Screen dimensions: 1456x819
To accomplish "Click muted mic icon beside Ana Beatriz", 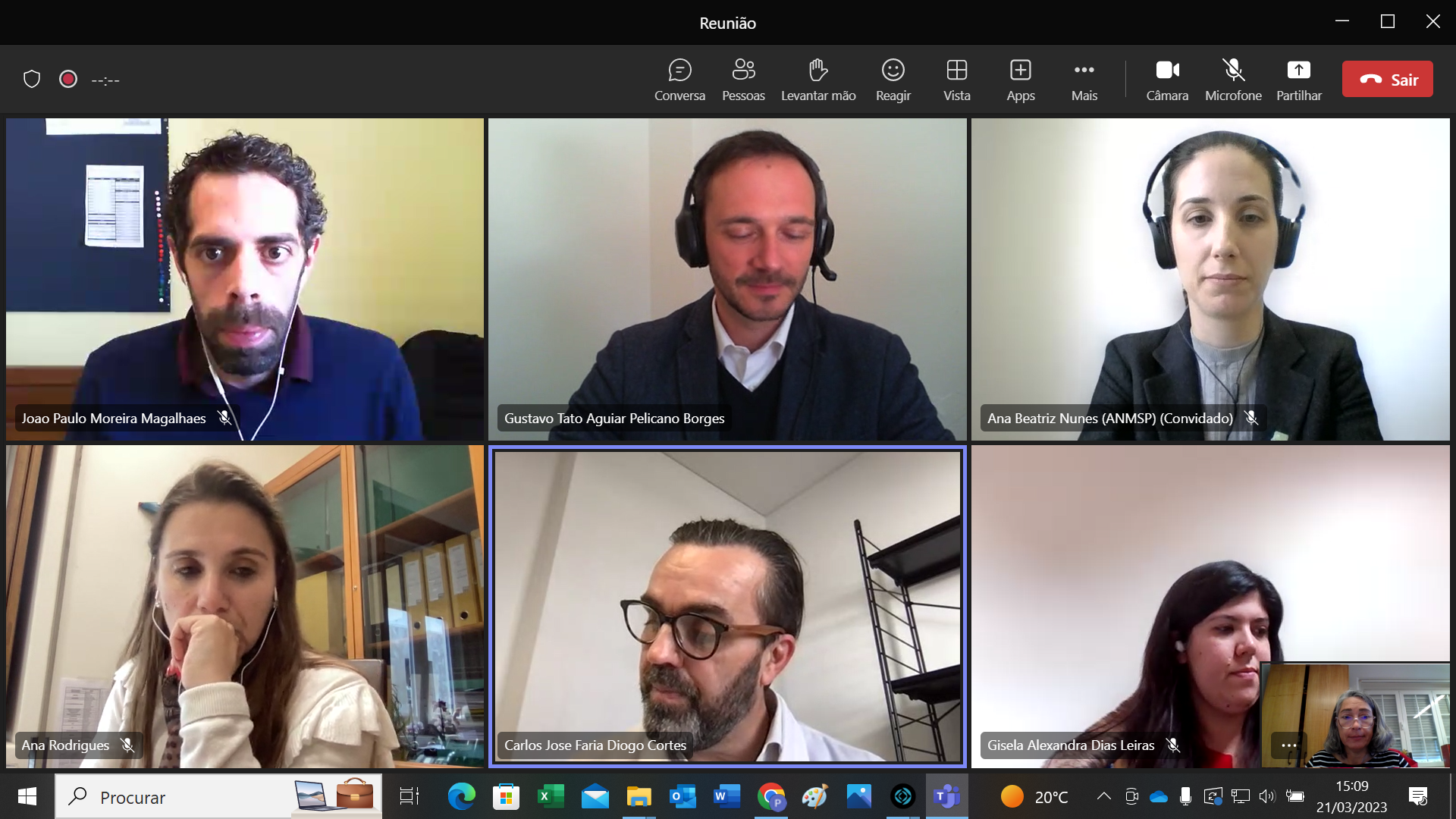I will (x=1251, y=418).
